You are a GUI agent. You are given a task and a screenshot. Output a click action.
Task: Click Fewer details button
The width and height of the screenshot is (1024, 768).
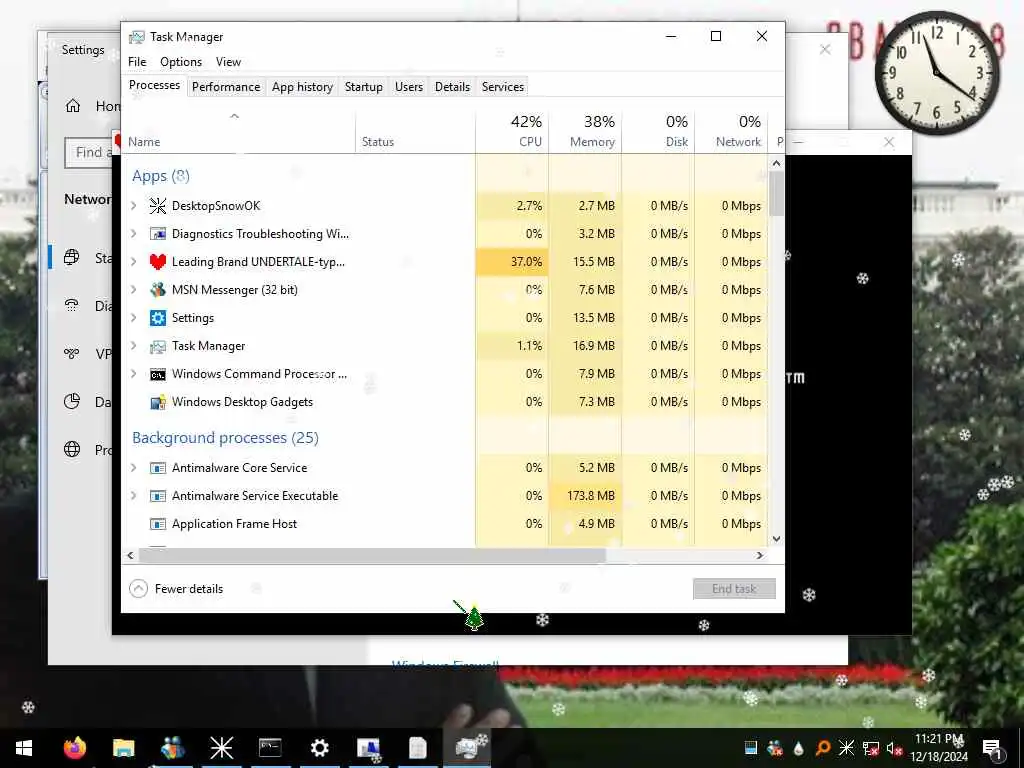176,589
